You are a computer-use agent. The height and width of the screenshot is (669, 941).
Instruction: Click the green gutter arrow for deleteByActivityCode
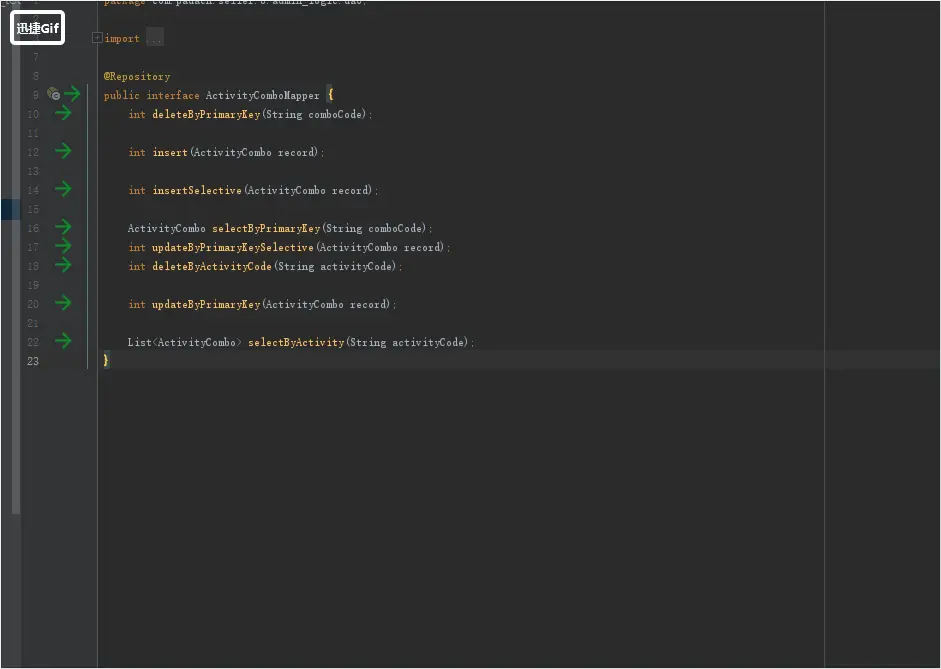[63, 265]
